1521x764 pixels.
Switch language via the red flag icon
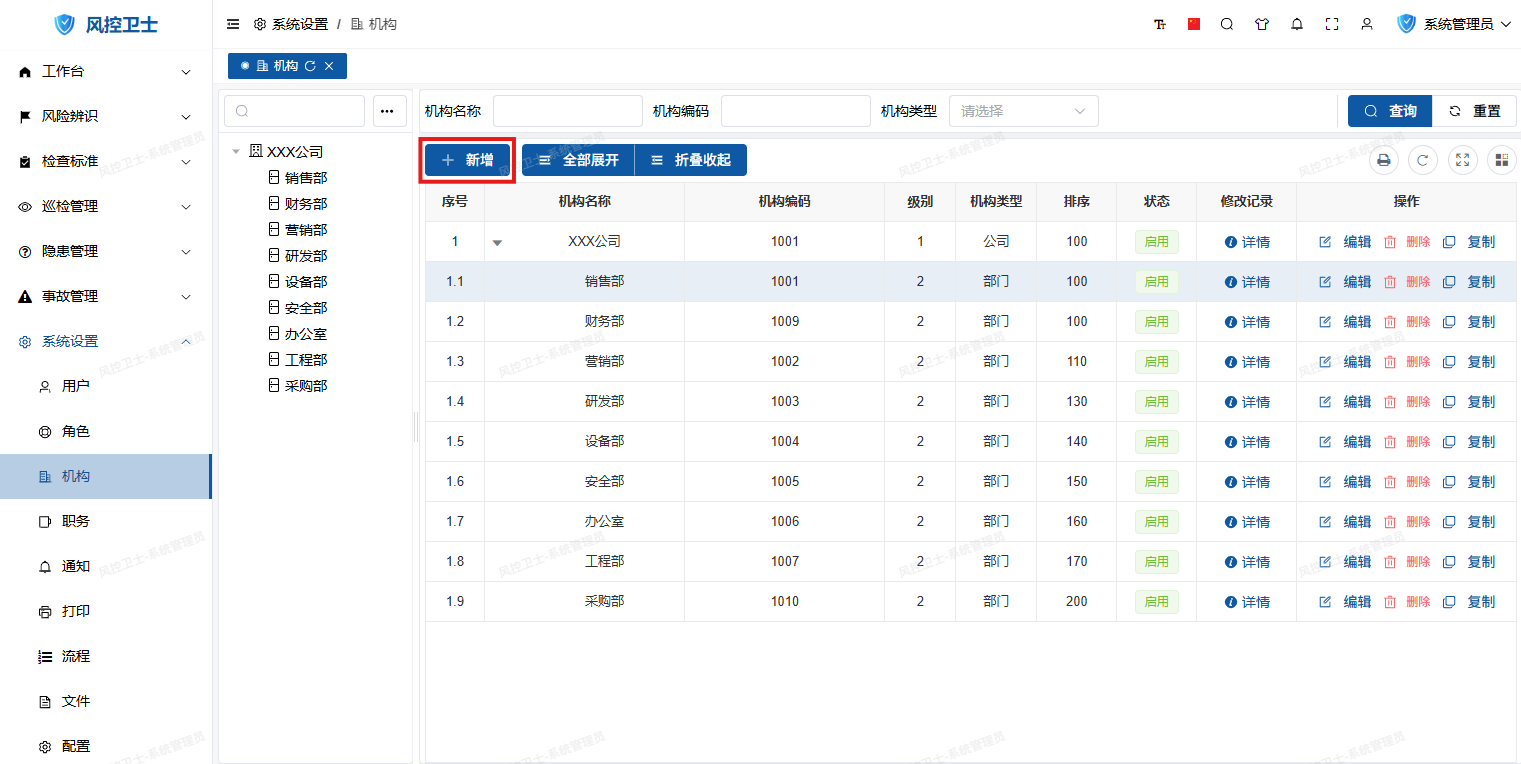1194,24
